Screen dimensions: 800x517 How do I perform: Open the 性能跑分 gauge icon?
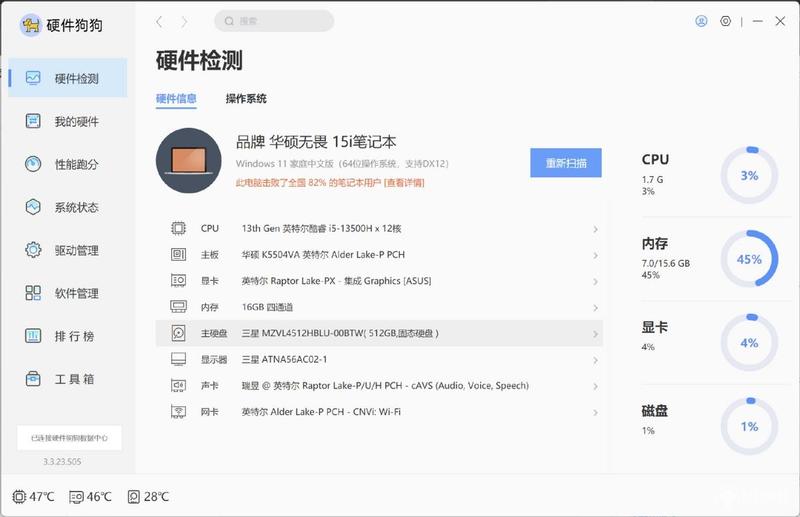33,164
